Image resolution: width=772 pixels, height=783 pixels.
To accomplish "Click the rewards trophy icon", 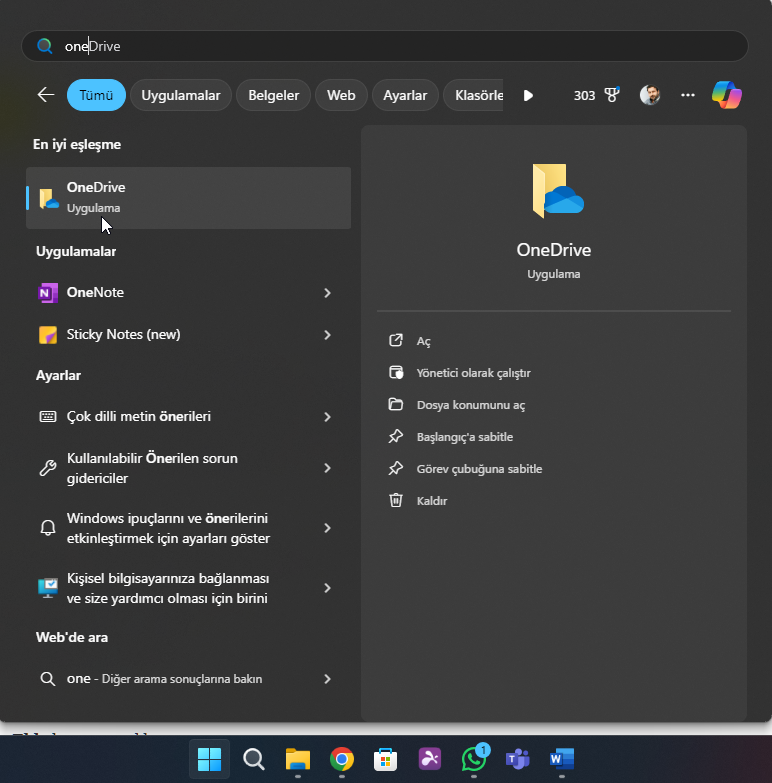I will click(x=611, y=95).
